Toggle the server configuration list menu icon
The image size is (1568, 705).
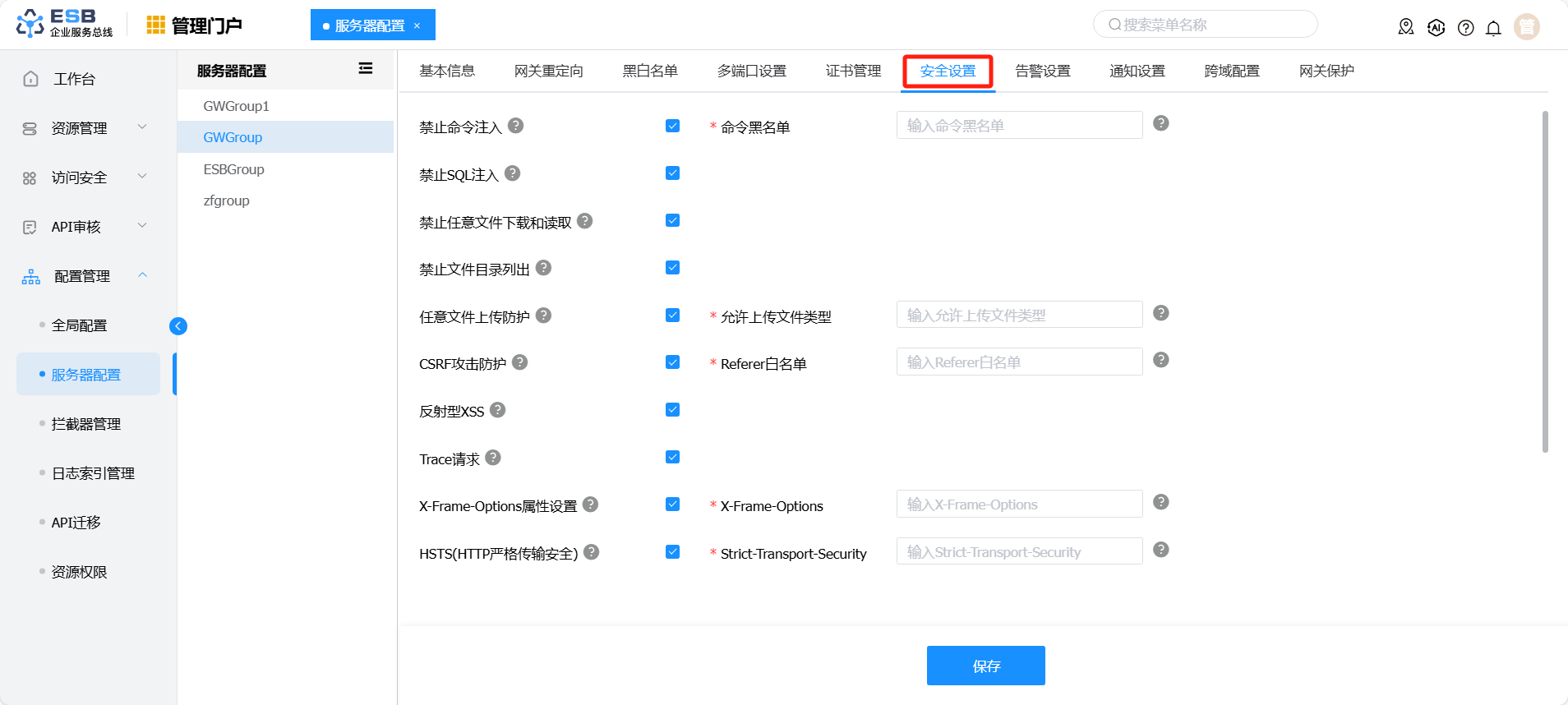pos(366,69)
